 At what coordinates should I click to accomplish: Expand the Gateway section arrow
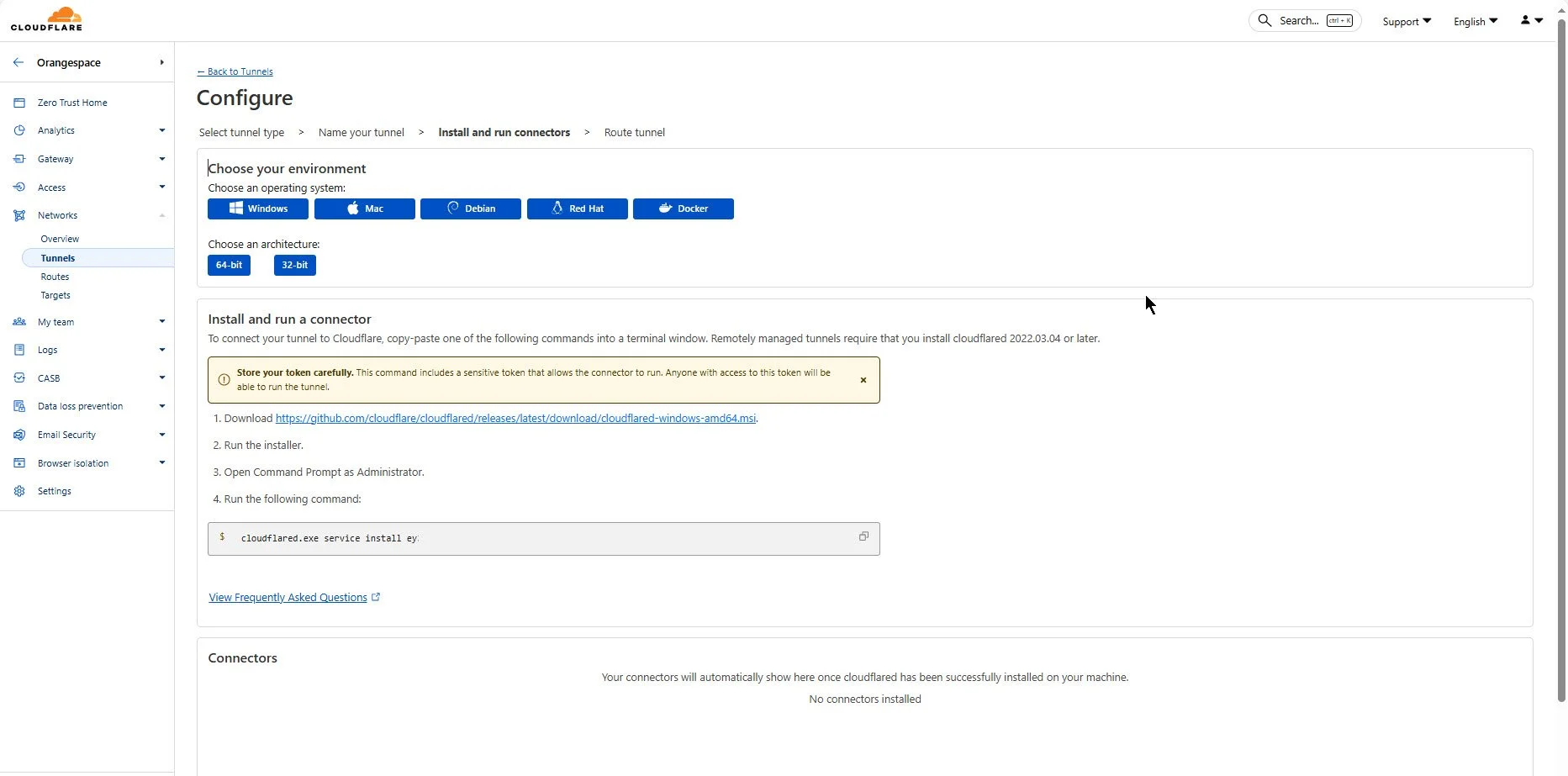tap(162, 159)
